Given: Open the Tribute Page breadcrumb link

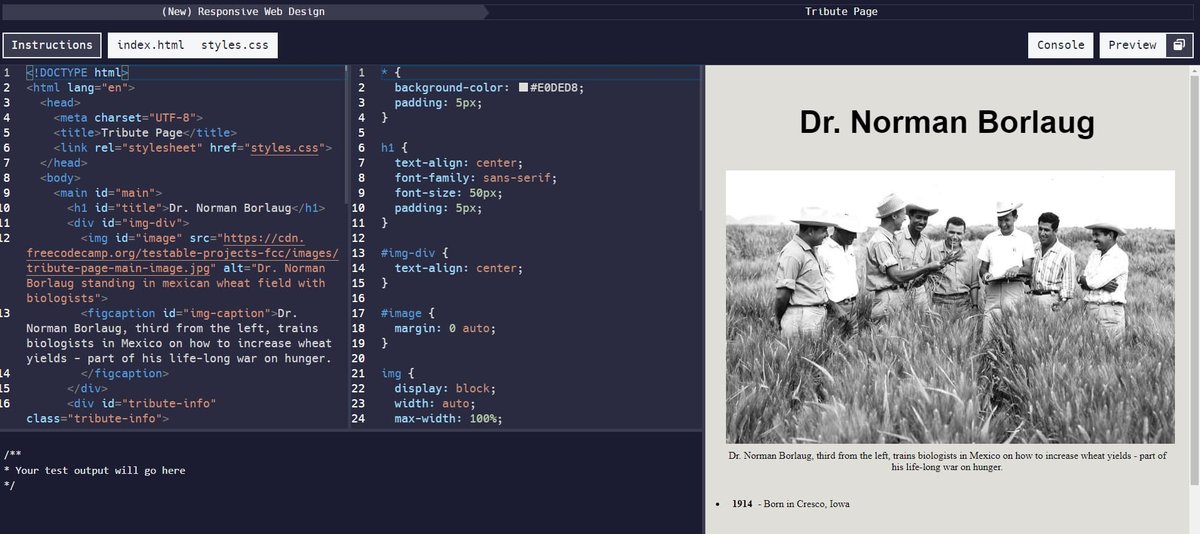Looking at the screenshot, I should pos(841,12).
